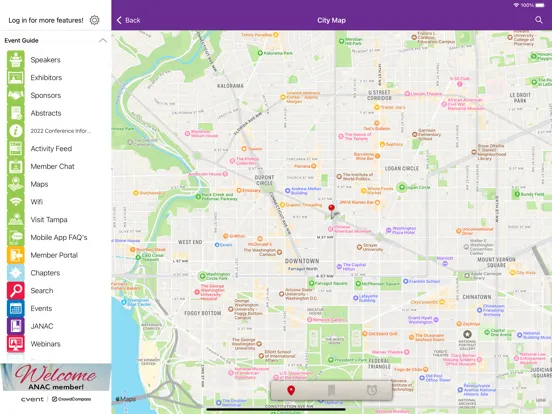Select the red pin locations tab

(291, 390)
